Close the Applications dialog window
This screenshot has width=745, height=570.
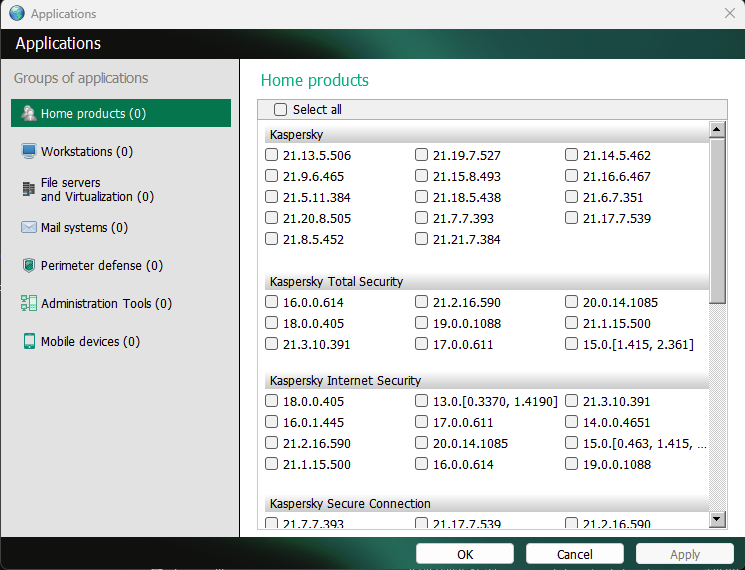pyautogui.click(x=730, y=13)
